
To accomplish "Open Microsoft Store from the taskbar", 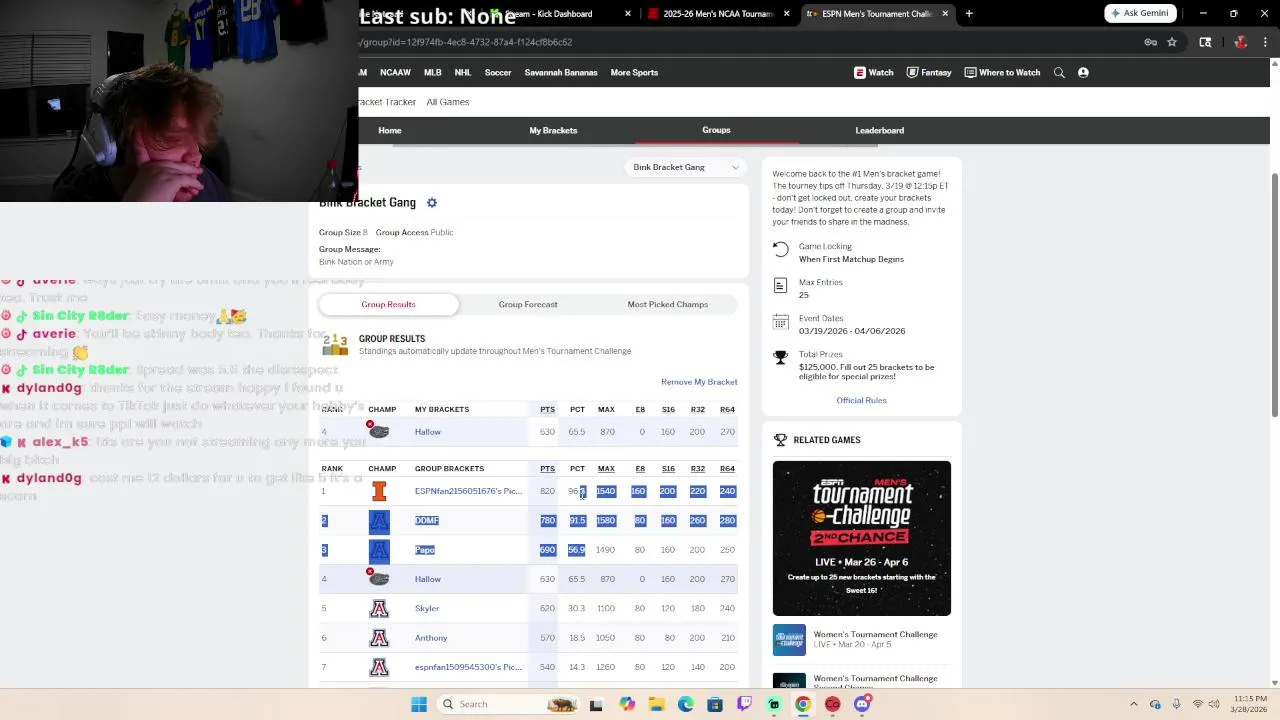I will [714, 704].
